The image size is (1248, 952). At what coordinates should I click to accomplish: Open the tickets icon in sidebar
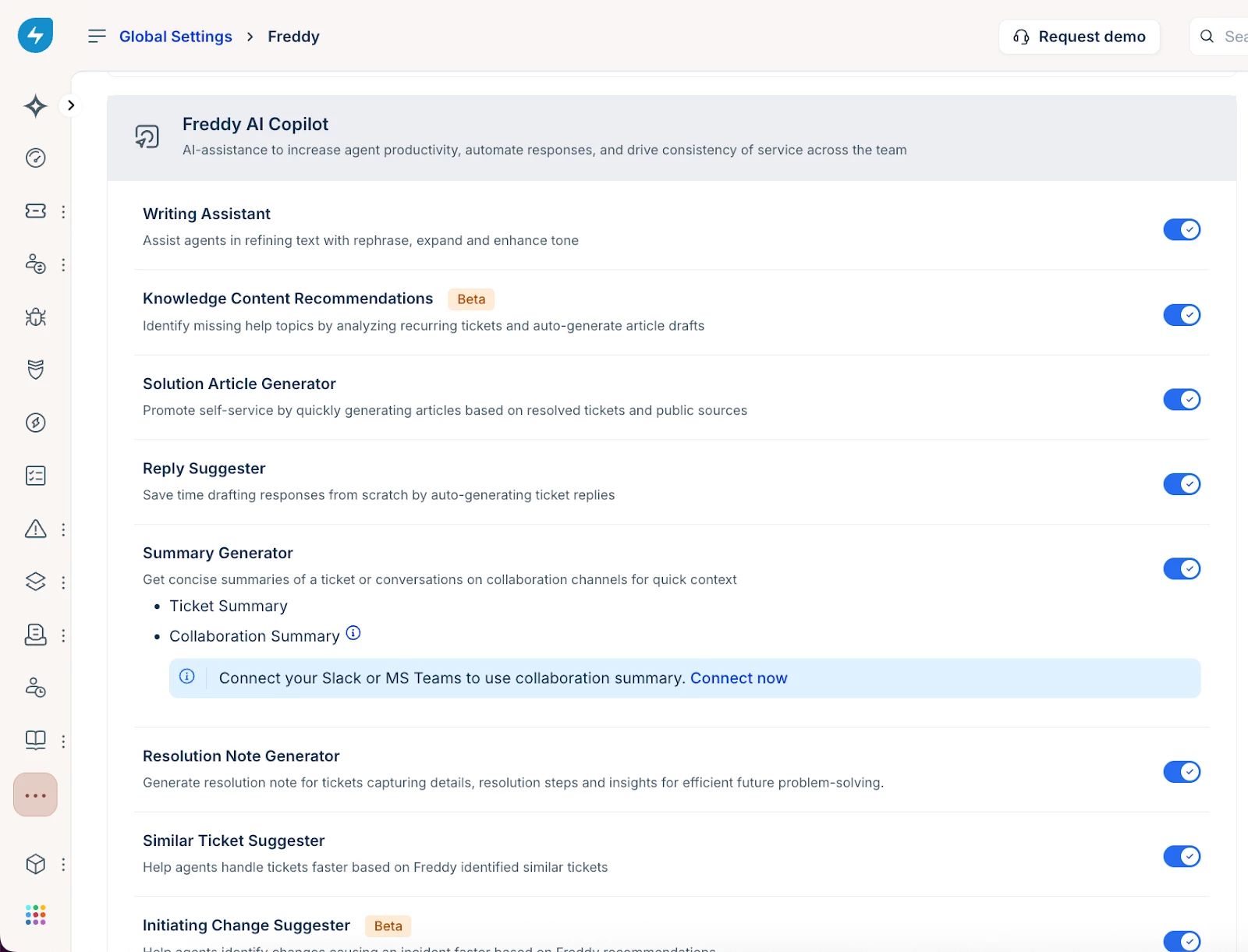(35, 211)
